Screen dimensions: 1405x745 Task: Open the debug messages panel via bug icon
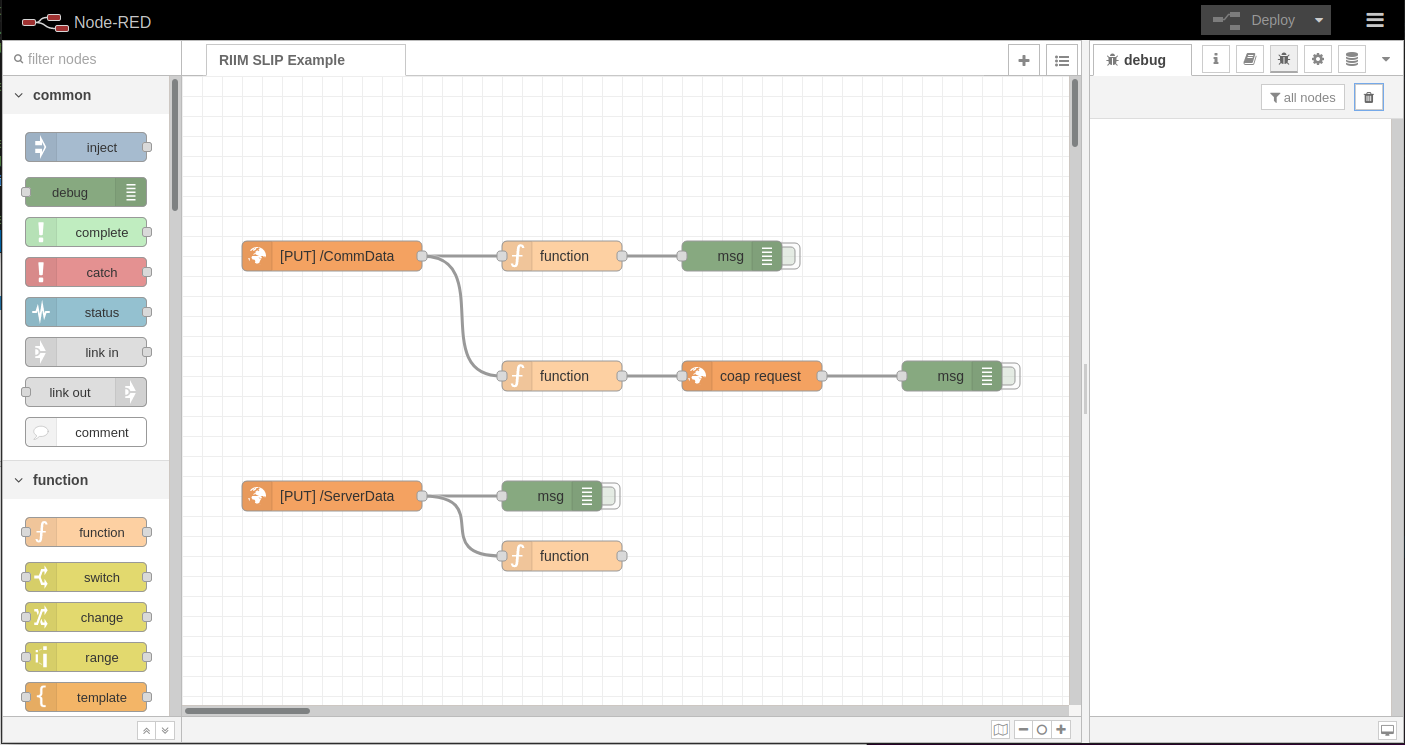click(1283, 59)
